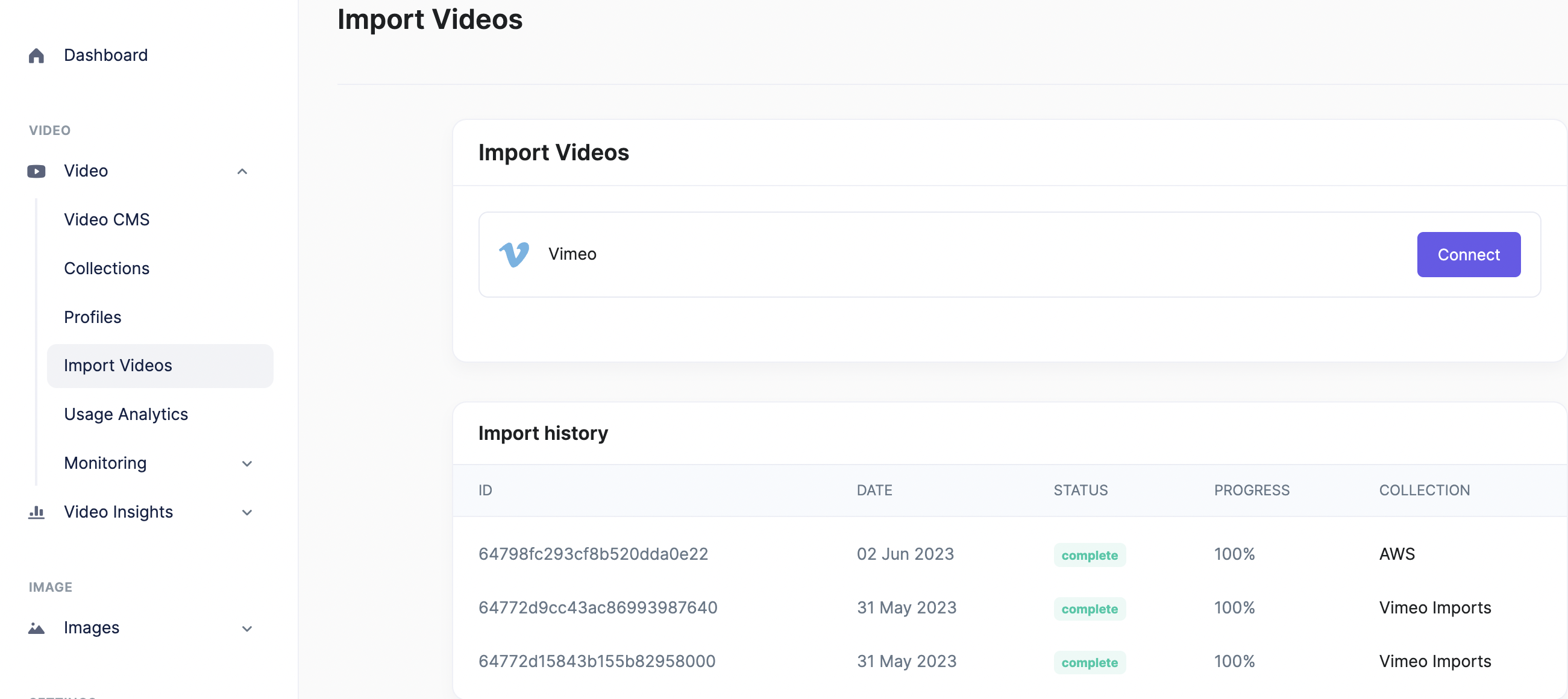Screen dimensions: 1568x699
Task: Click the Video Insights bar chart icon
Action: [36, 512]
